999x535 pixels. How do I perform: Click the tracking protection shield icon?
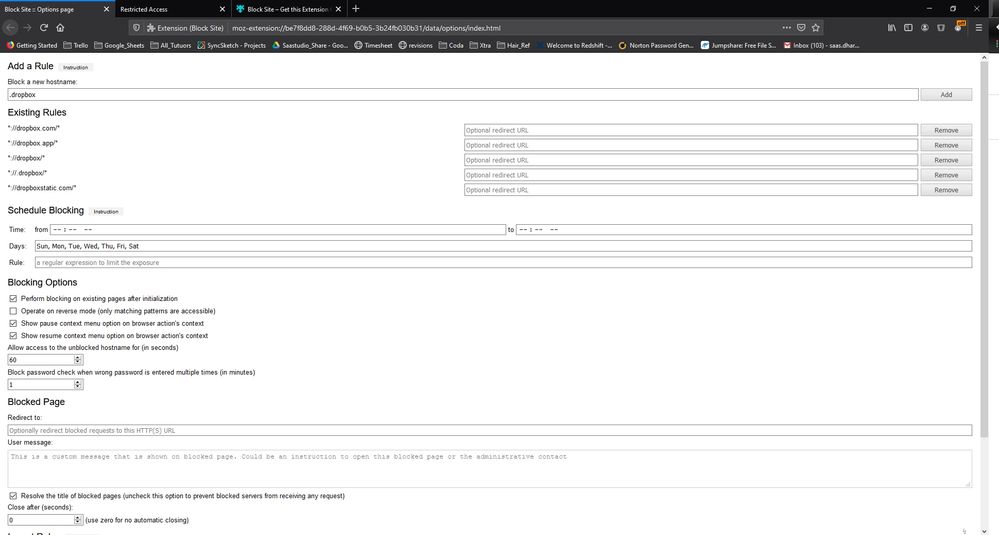136,28
